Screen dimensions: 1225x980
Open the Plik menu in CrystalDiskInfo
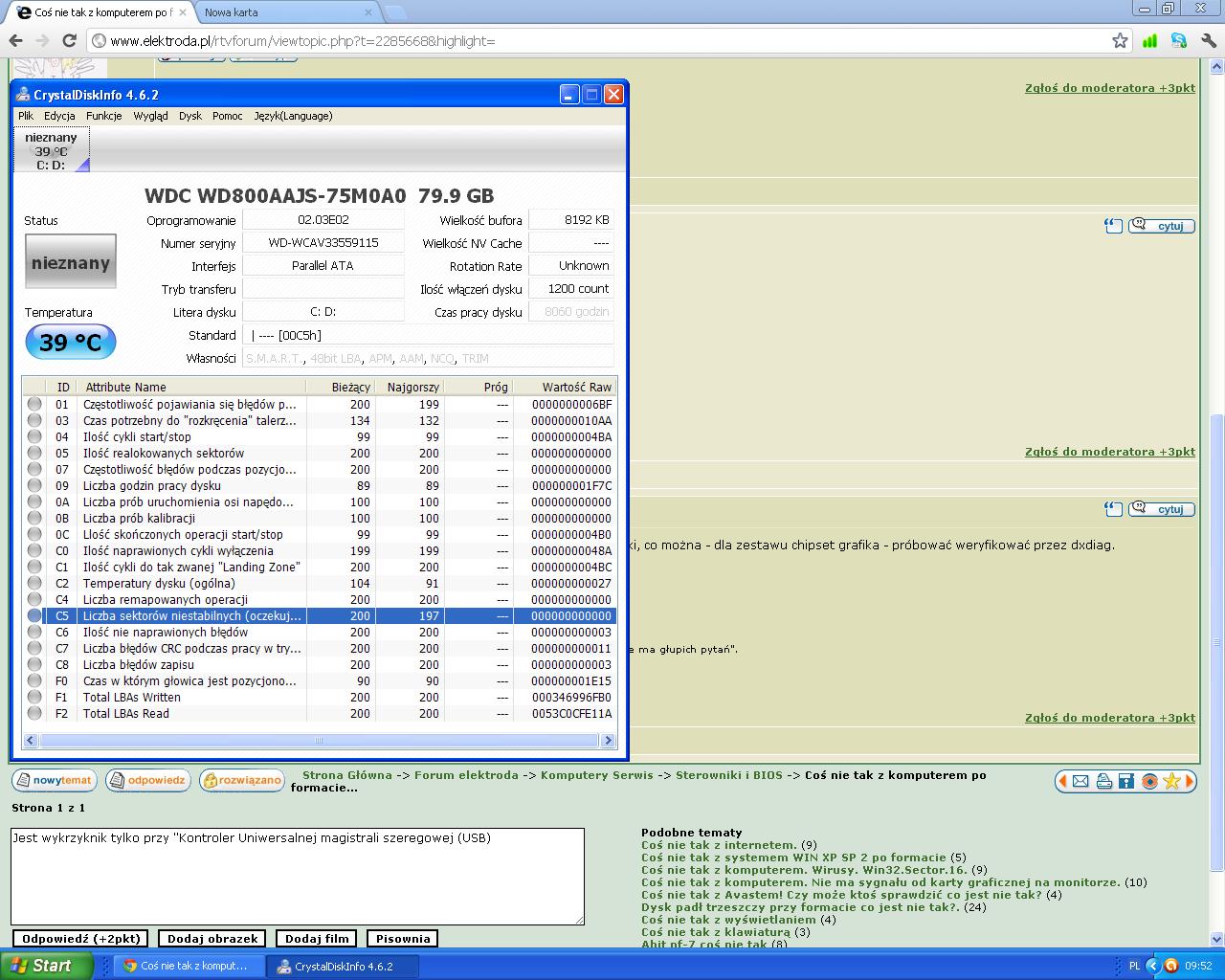coord(26,116)
